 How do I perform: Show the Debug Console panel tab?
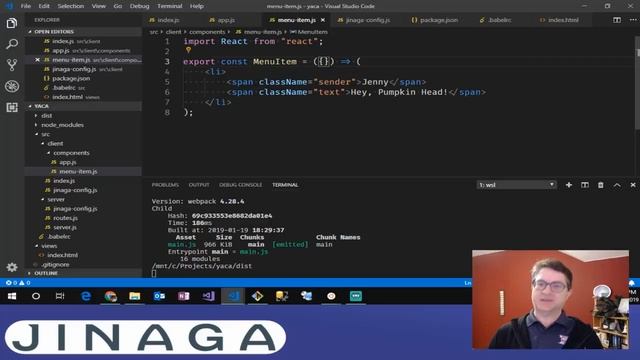[240, 185]
